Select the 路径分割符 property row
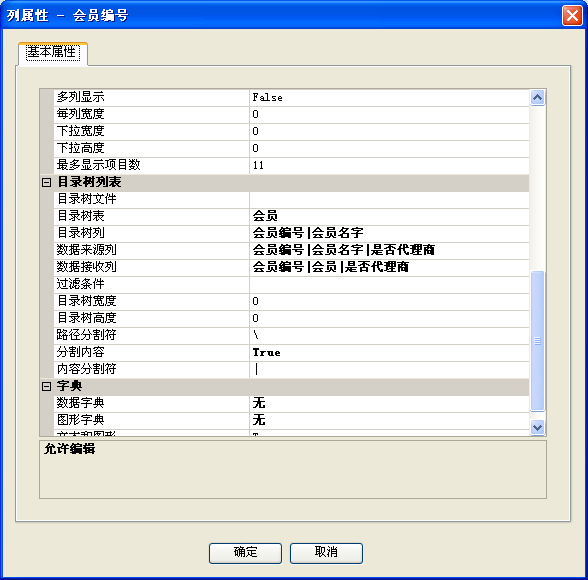This screenshot has height=580, width=588. coord(291,336)
